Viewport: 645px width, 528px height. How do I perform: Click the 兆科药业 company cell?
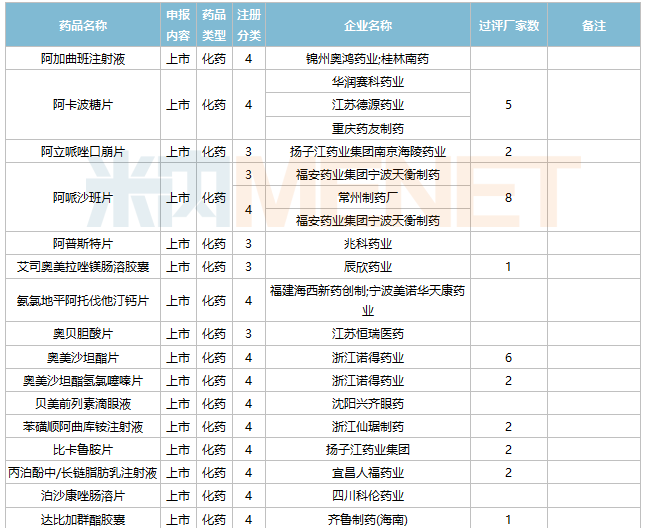pyautogui.click(x=368, y=243)
